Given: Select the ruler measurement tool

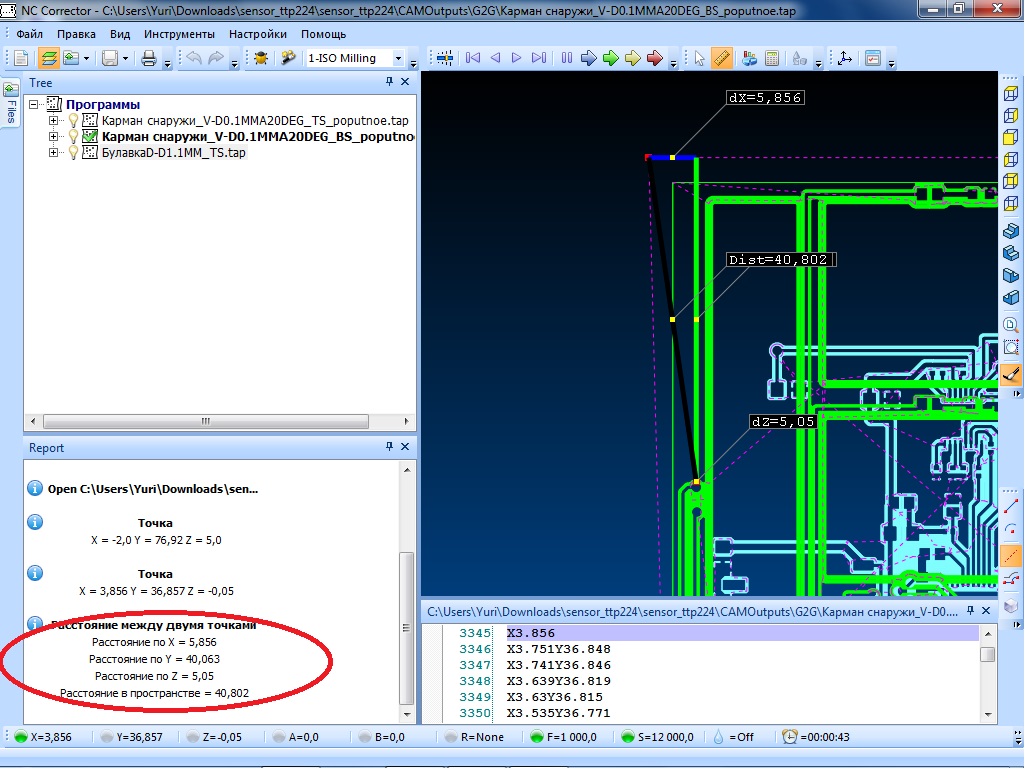Looking at the screenshot, I should point(723,58).
